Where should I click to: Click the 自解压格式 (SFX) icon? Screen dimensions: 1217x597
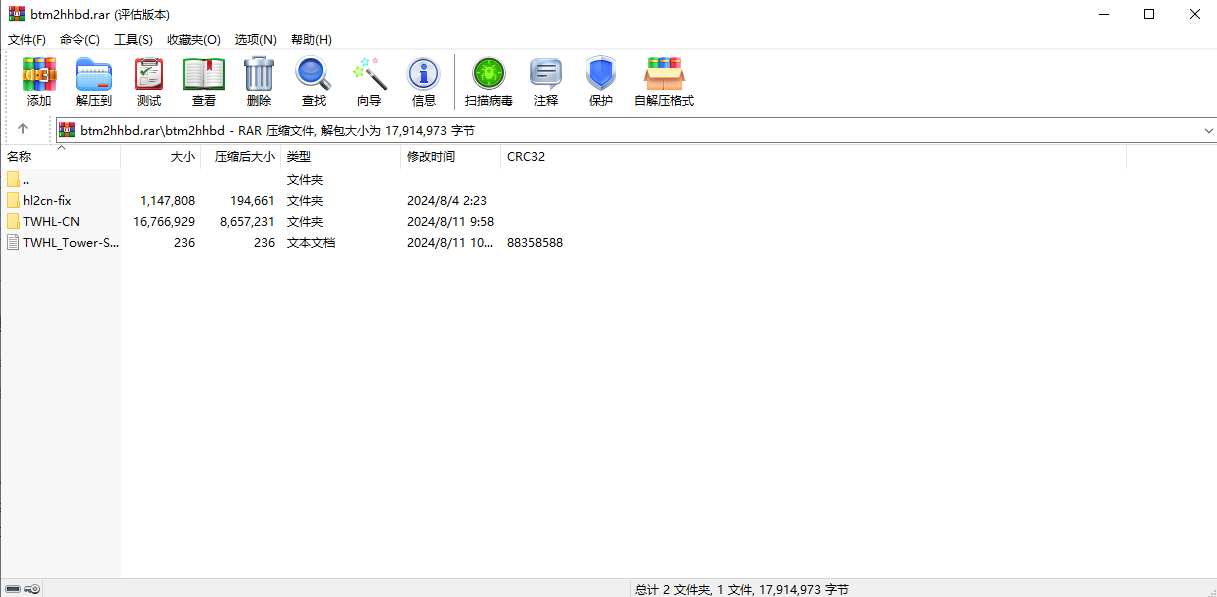click(664, 75)
